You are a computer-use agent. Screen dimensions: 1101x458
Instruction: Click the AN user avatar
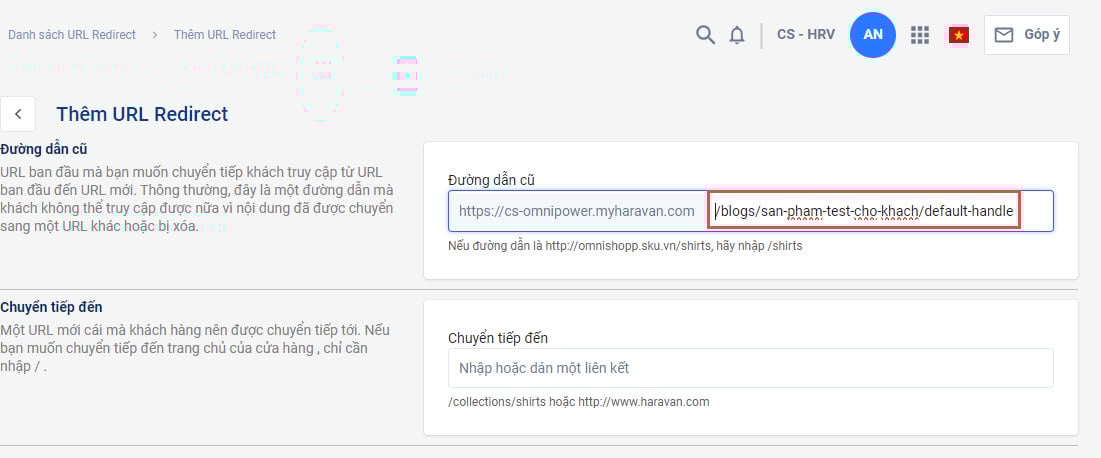pyautogui.click(x=872, y=35)
